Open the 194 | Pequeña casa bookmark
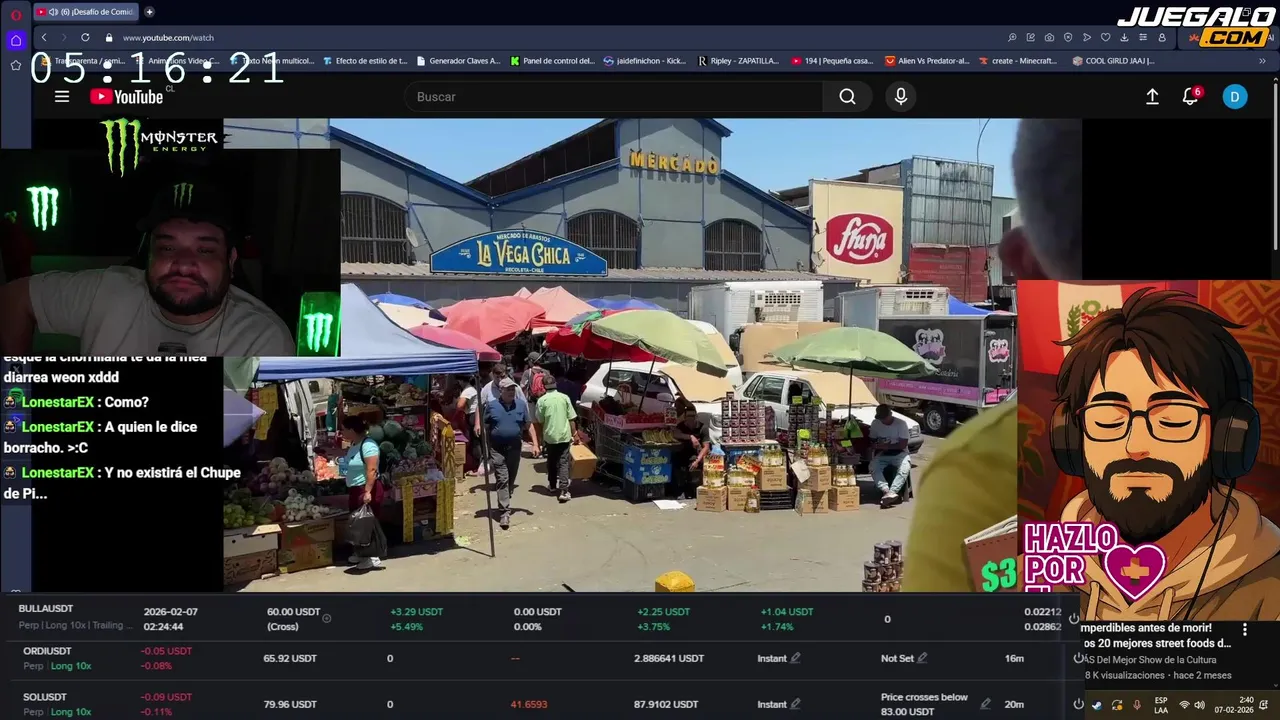Image resolution: width=1280 pixels, height=720 pixels. 832,60
